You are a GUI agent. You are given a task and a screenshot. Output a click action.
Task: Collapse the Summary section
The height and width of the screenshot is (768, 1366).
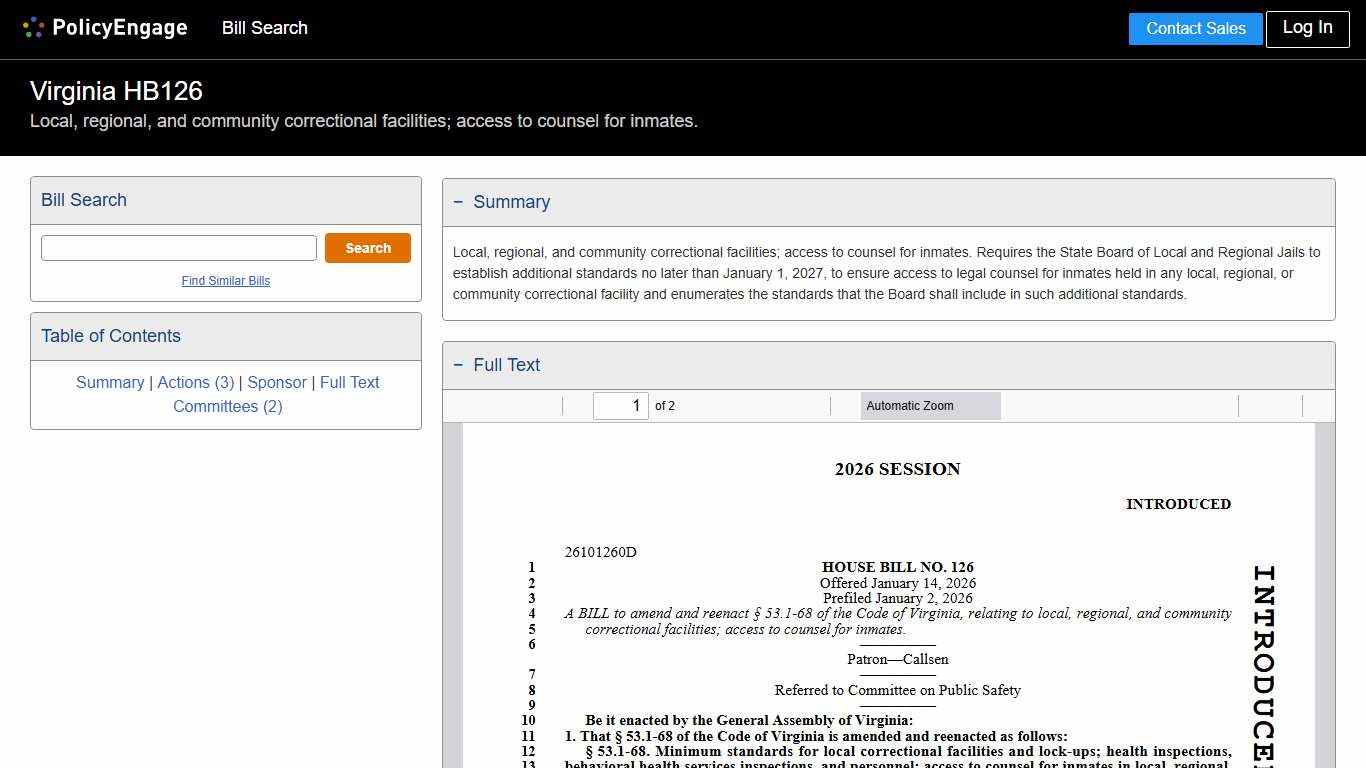[458, 201]
